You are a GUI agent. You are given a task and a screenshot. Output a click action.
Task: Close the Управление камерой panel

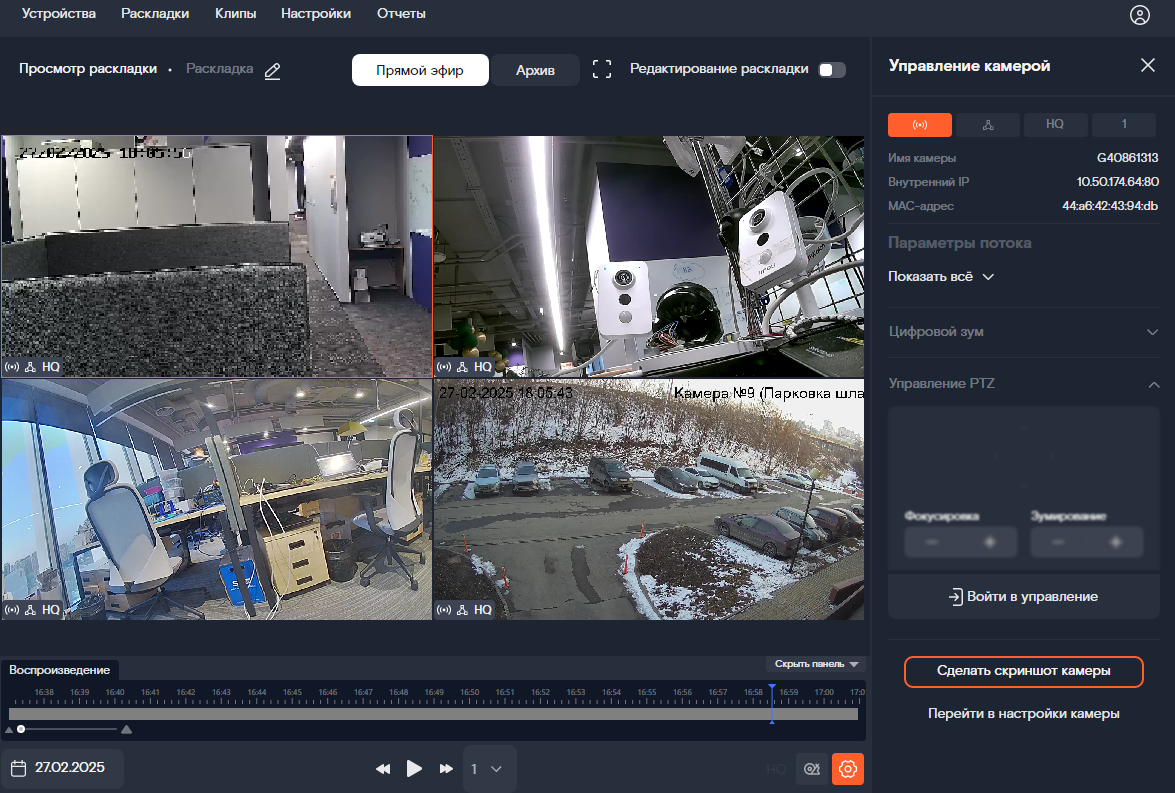[1147, 65]
